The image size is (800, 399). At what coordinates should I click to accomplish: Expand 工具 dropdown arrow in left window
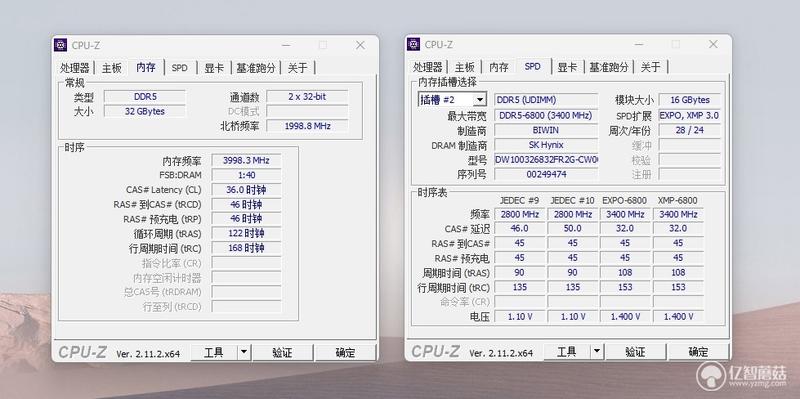[244, 352]
